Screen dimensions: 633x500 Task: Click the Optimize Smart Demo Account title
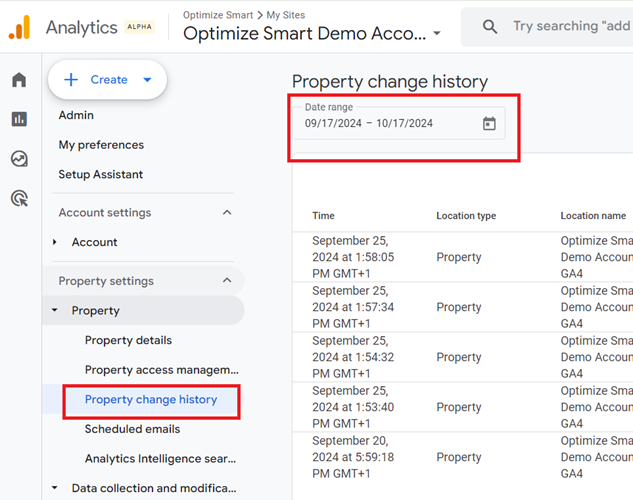pos(304,33)
